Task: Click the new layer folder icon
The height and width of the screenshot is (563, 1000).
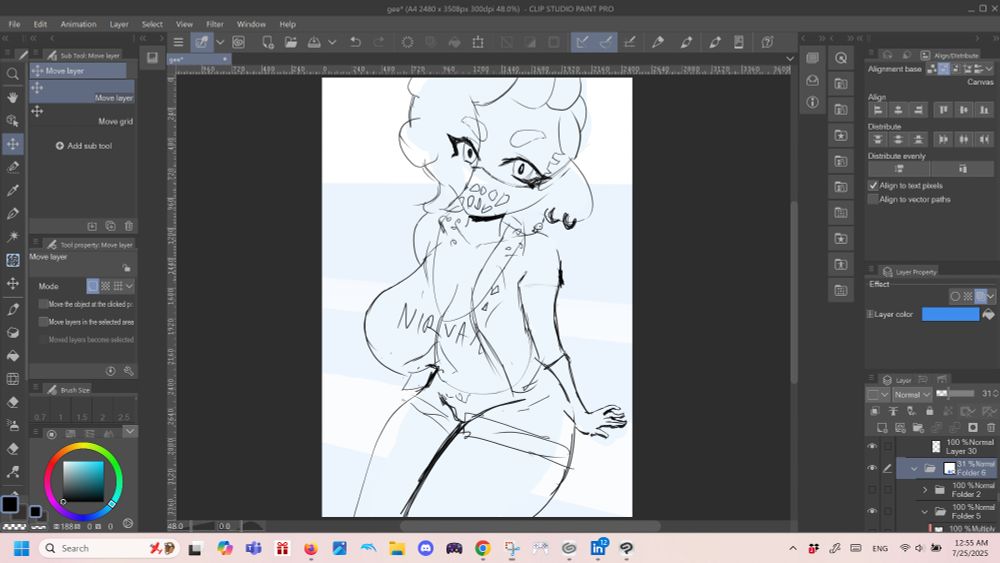Action: click(x=918, y=427)
